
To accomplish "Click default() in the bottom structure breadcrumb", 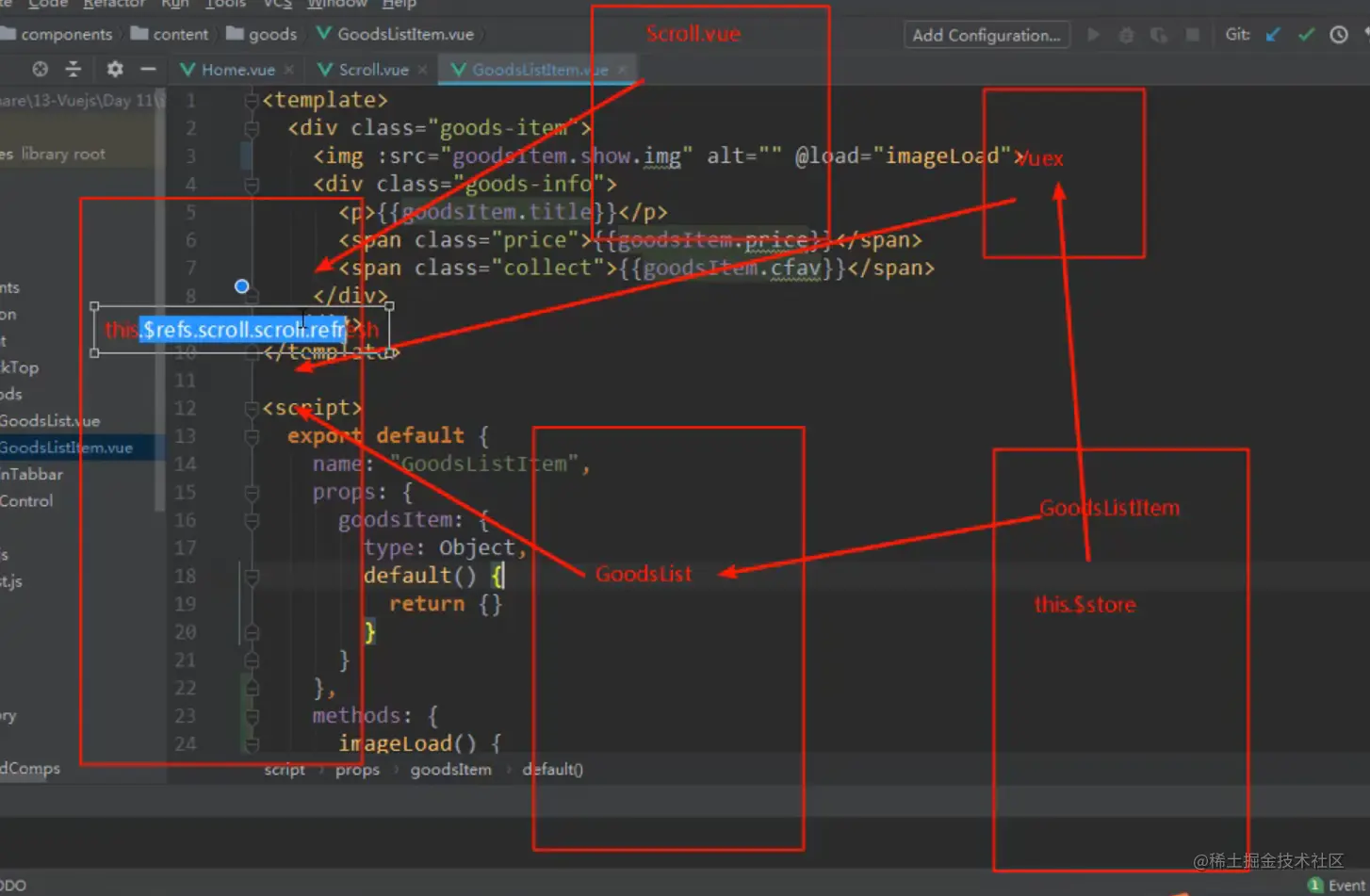I will [552, 770].
